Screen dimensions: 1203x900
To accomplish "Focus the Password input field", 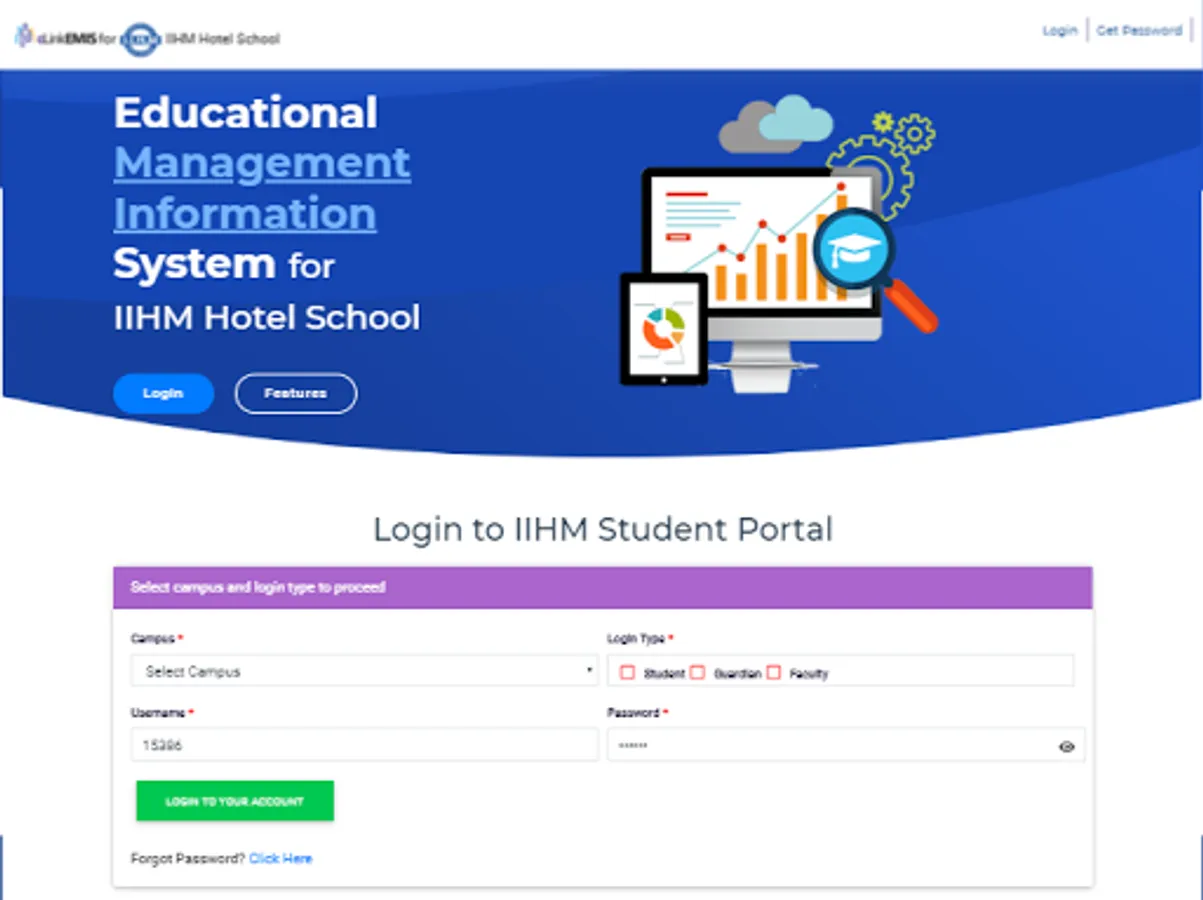I will click(x=846, y=745).
